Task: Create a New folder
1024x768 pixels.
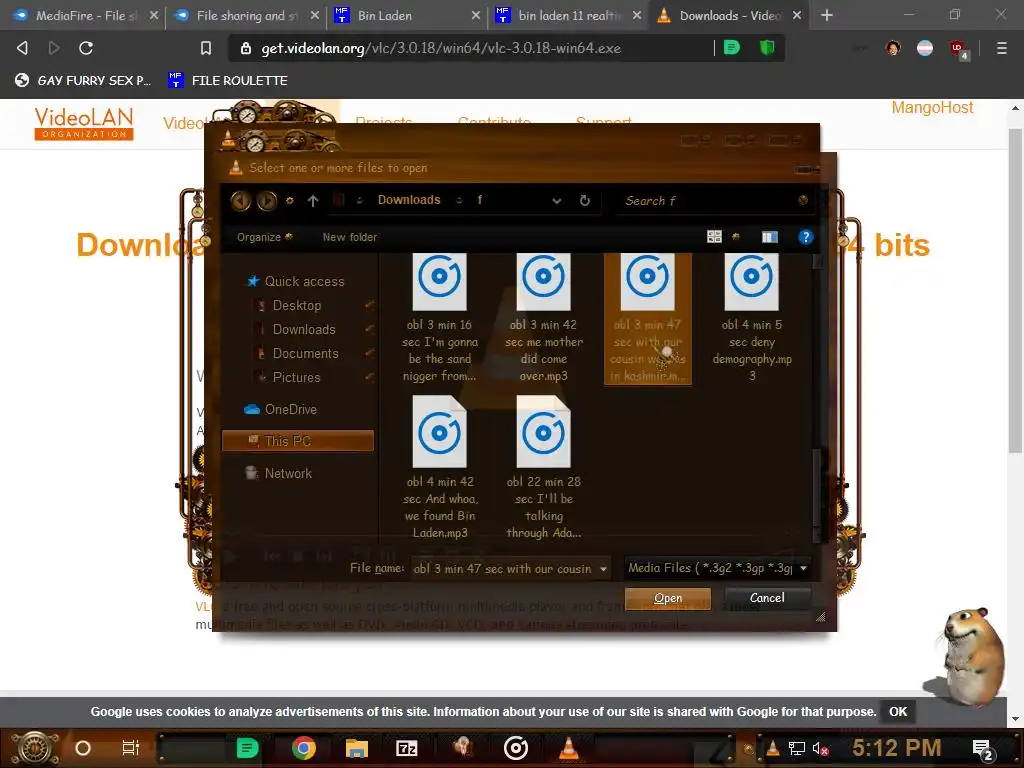Action: 349,237
